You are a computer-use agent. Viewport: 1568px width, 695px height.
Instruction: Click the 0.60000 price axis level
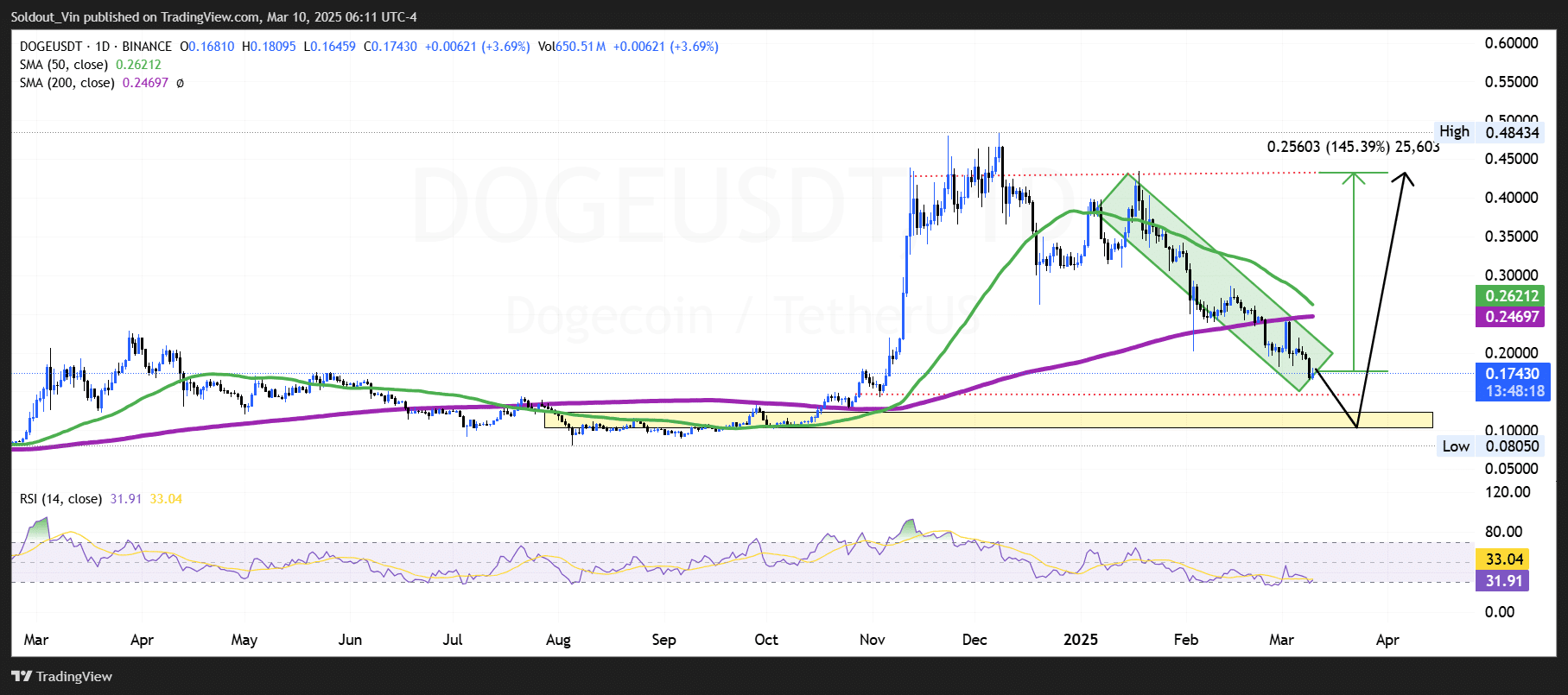pyautogui.click(x=1511, y=43)
